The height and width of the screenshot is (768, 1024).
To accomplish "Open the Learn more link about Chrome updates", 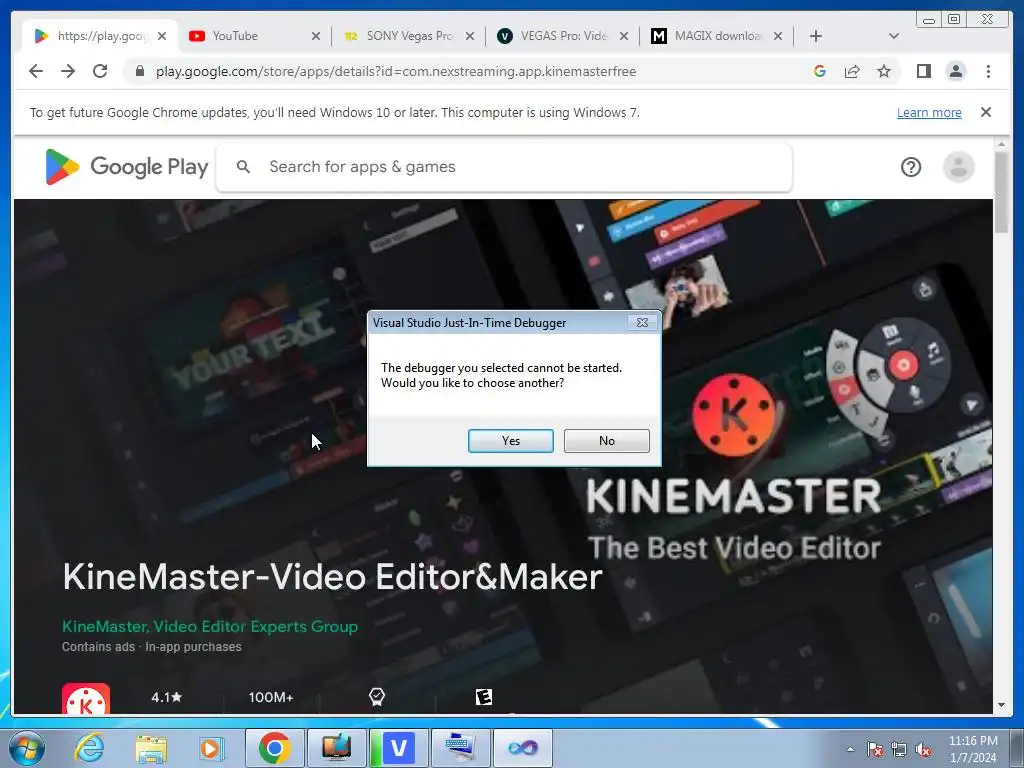I will [x=929, y=112].
